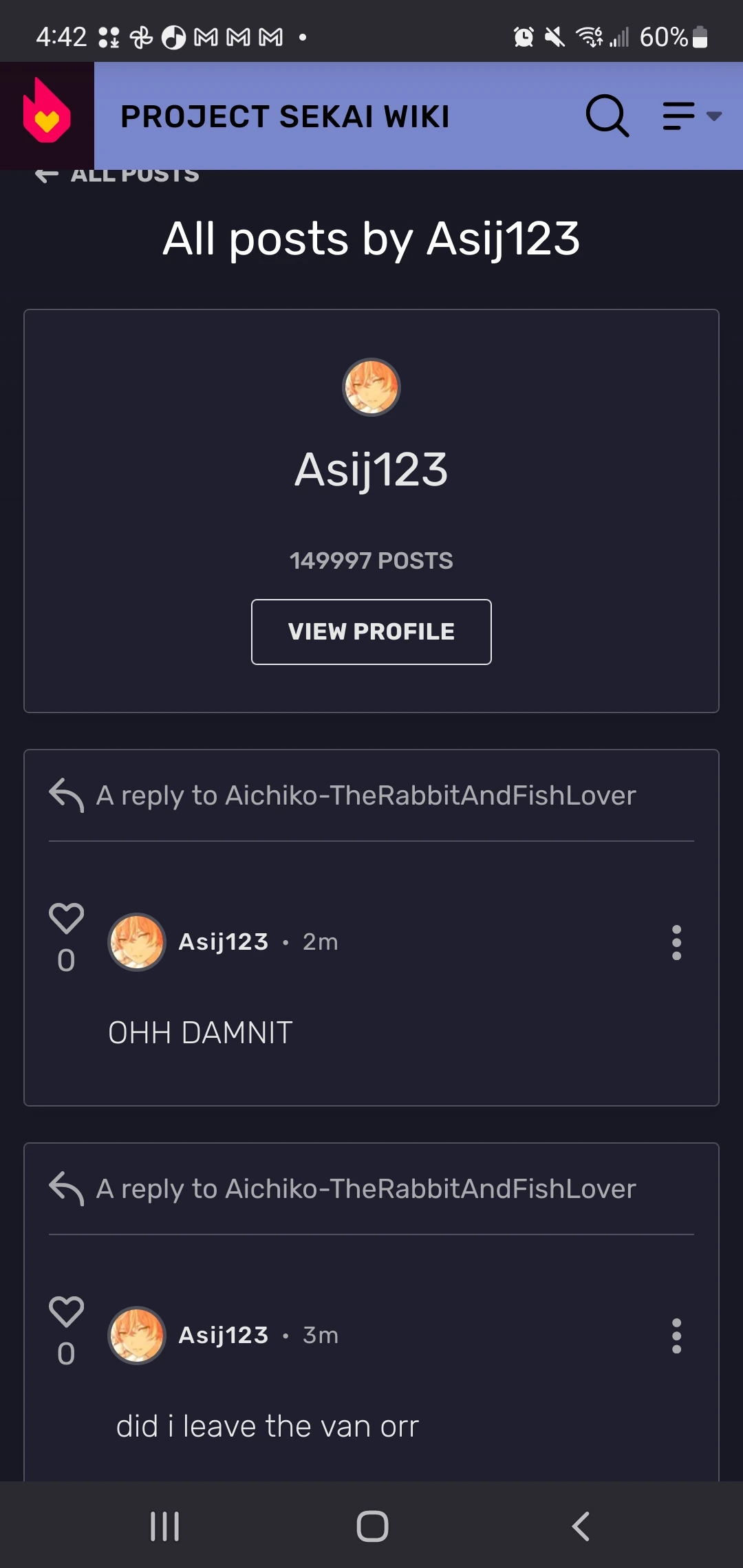Click reply arrow icon on second post

click(67, 1189)
